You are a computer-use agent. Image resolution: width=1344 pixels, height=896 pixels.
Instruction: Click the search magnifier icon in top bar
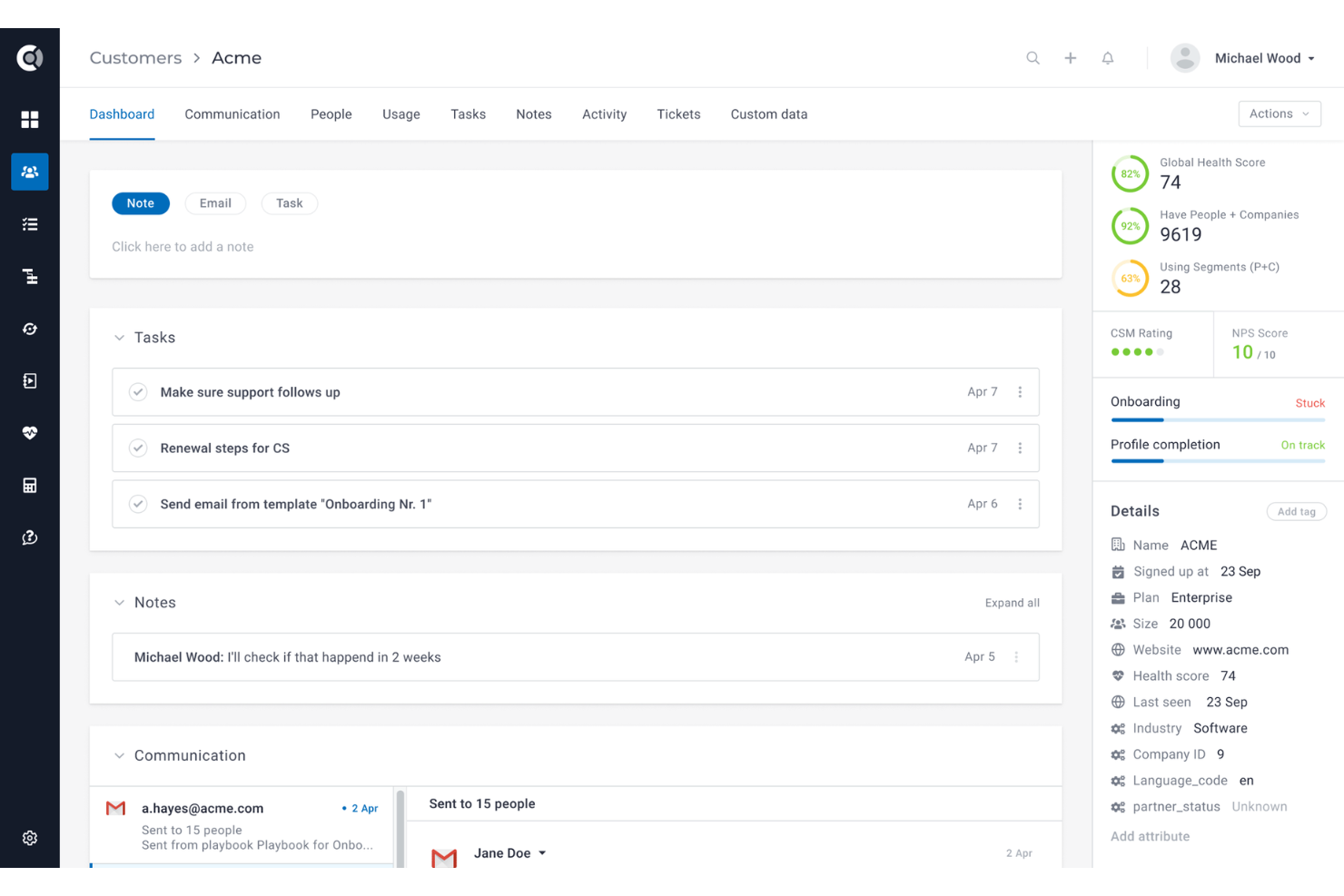tap(1033, 57)
